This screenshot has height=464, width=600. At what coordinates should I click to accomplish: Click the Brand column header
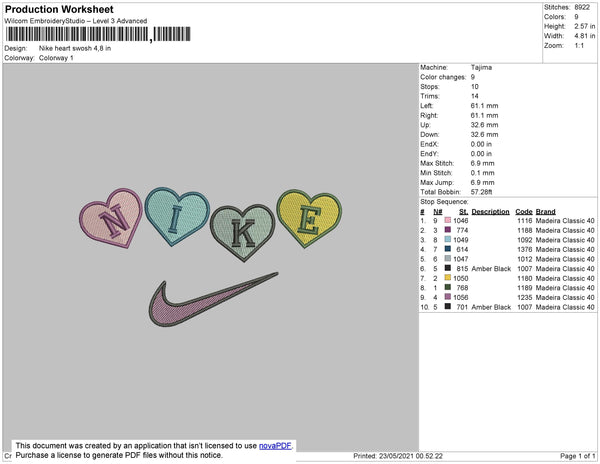[545, 211]
